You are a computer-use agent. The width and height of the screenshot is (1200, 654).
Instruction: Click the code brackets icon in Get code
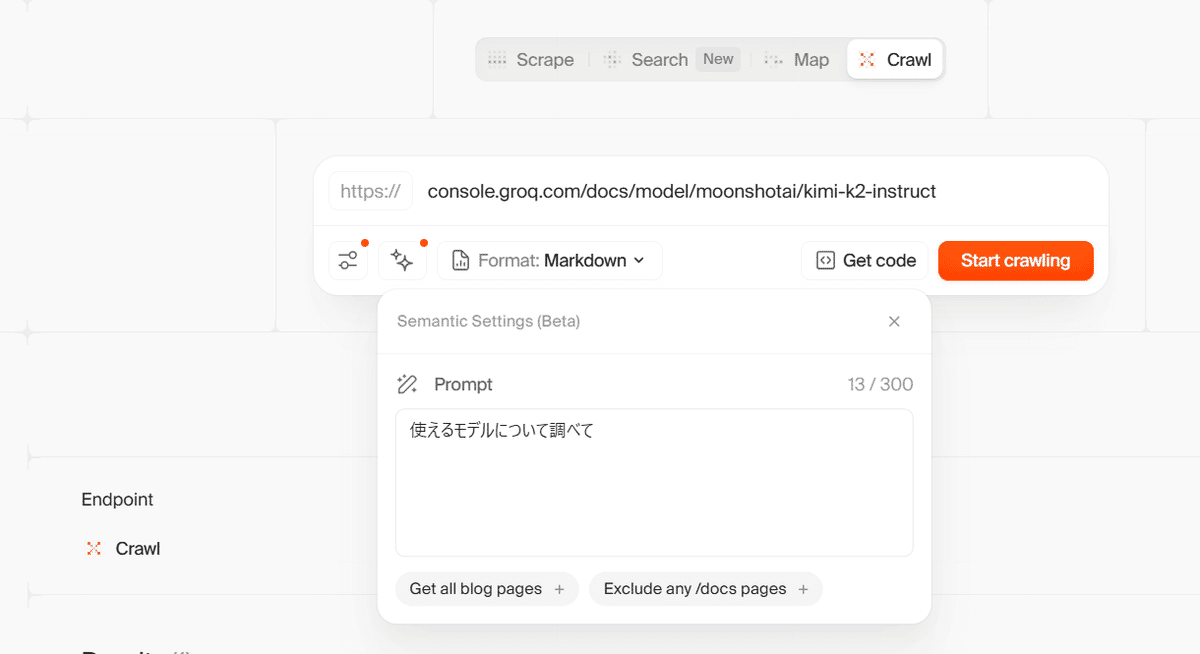825,261
